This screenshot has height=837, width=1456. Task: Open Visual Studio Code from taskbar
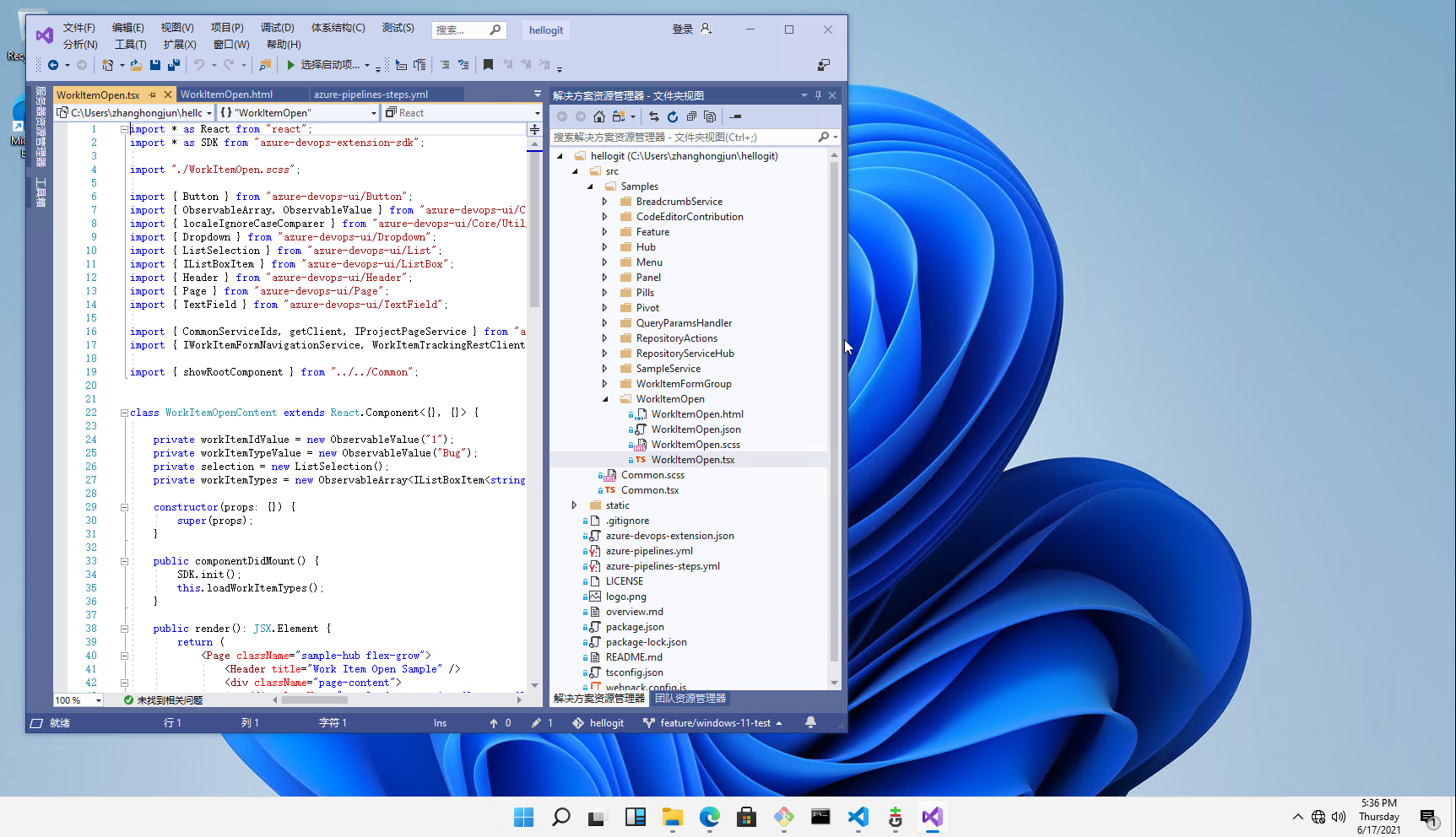pos(858,817)
